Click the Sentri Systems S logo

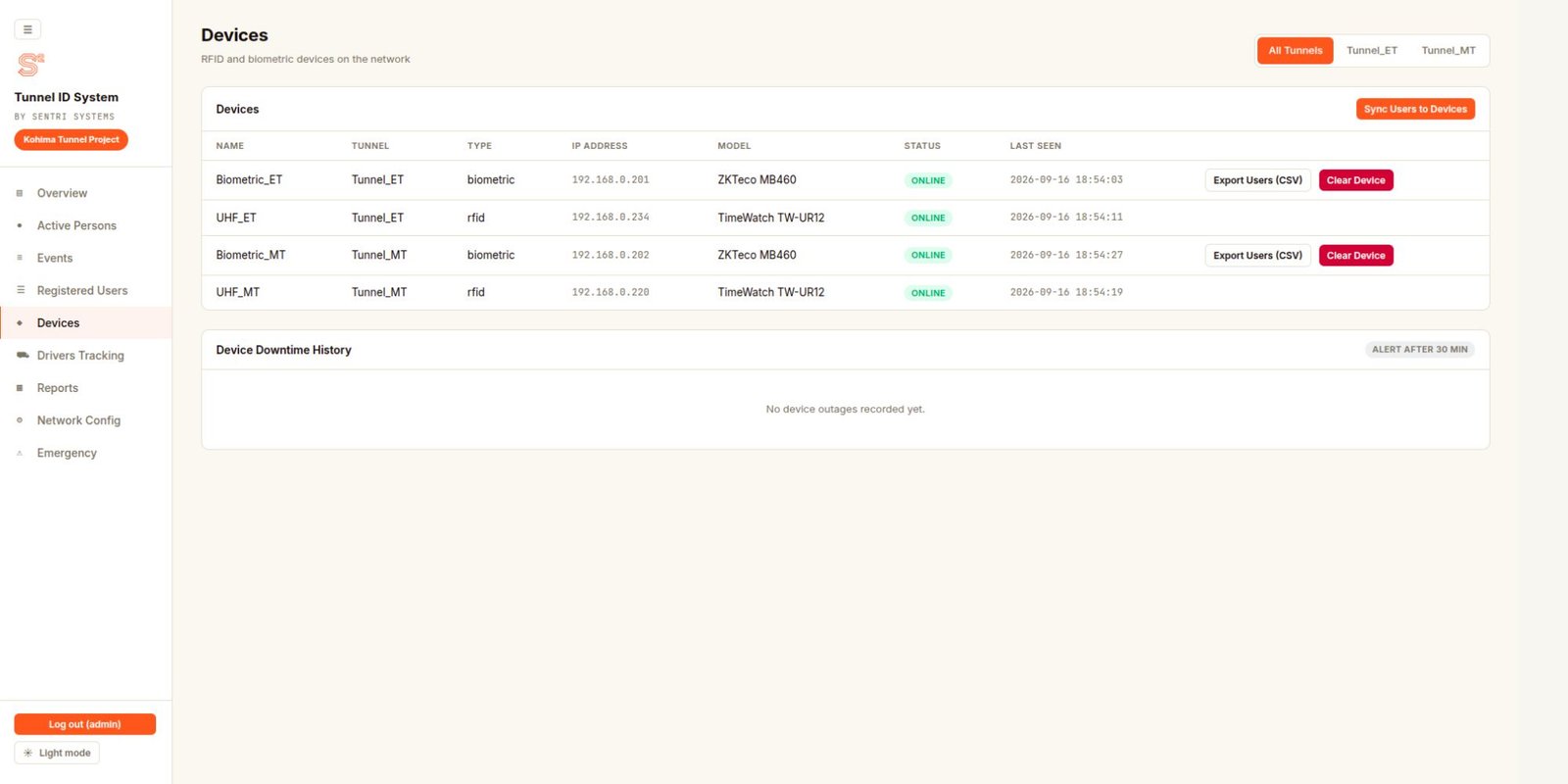tap(30, 65)
